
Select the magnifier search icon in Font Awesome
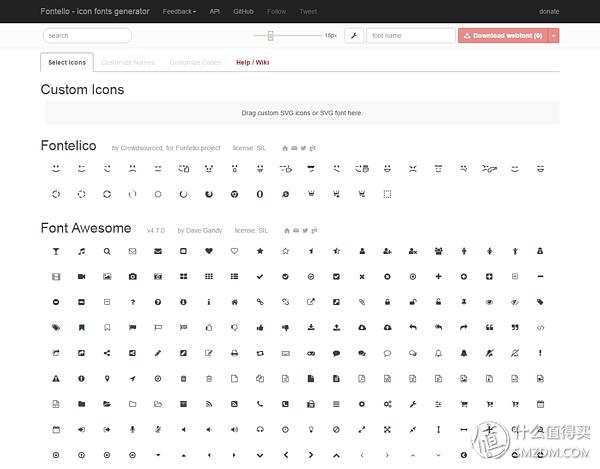click(x=107, y=251)
